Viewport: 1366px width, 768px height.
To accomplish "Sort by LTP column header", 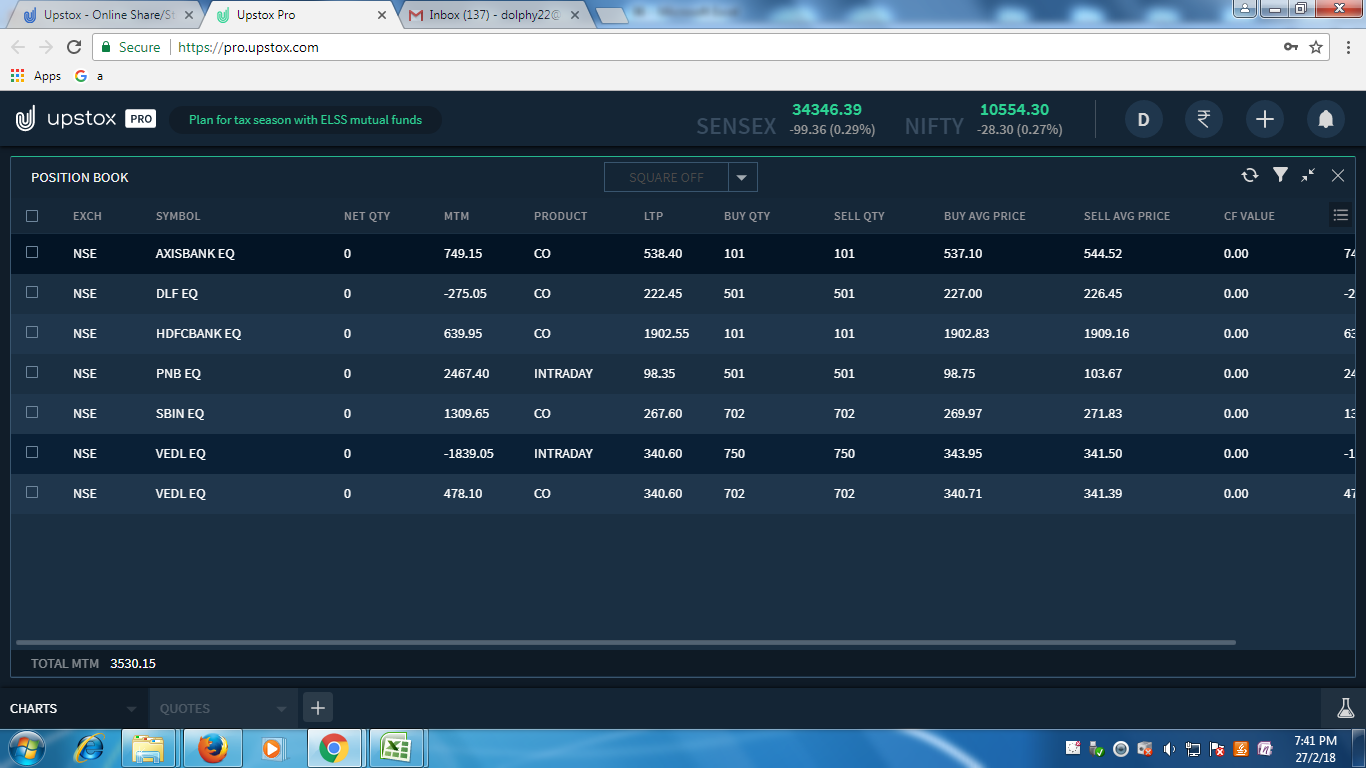I will pyautogui.click(x=653, y=216).
